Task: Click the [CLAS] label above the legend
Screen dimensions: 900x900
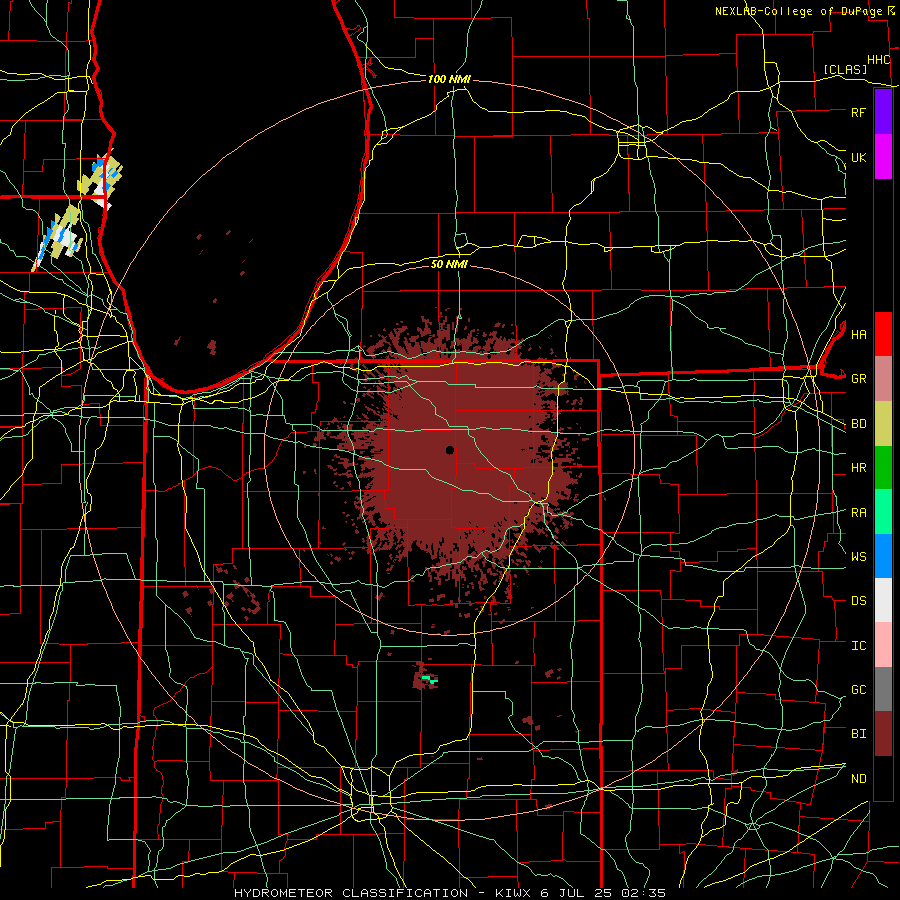Action: [845, 69]
